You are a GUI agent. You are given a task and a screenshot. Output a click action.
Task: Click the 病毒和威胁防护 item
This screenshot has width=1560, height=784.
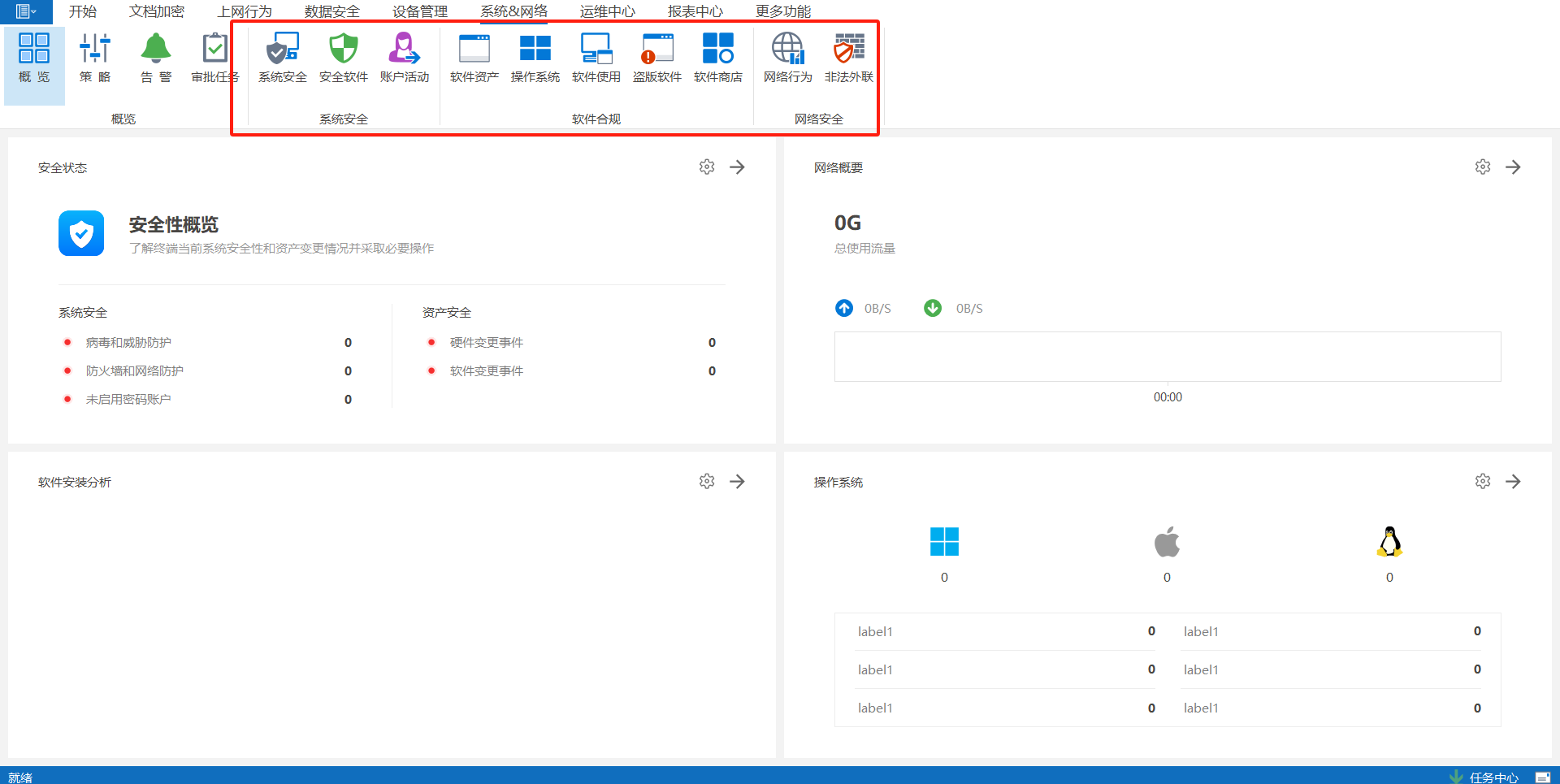tap(128, 343)
